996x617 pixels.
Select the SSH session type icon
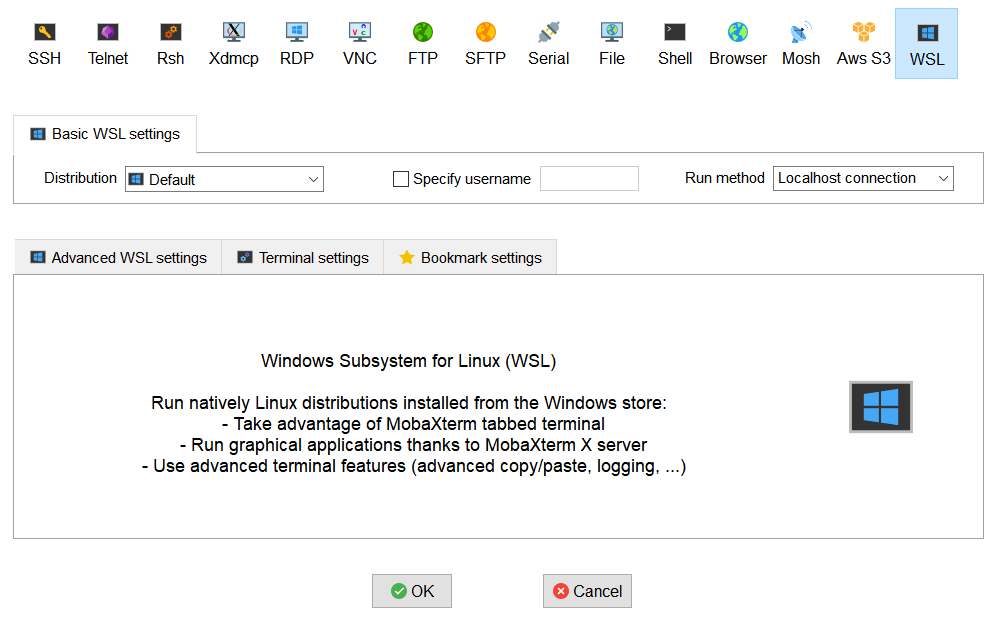click(44, 43)
